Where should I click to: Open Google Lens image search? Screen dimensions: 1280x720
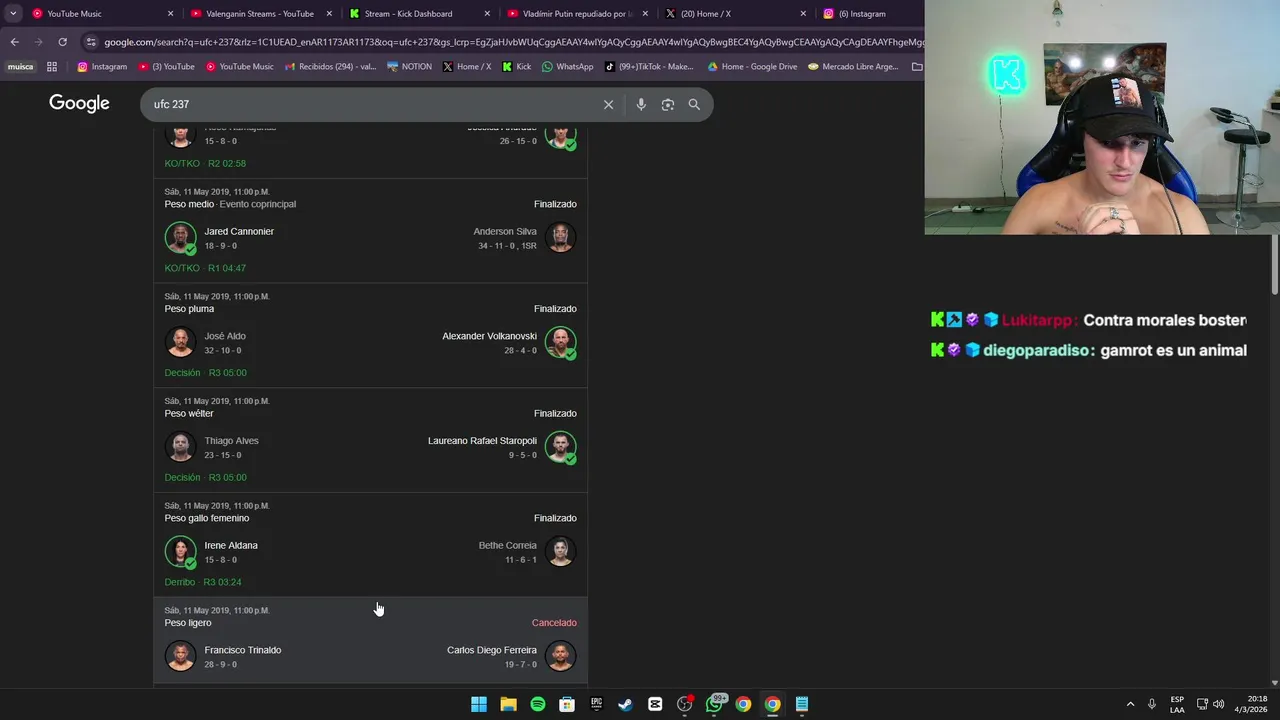click(x=668, y=104)
